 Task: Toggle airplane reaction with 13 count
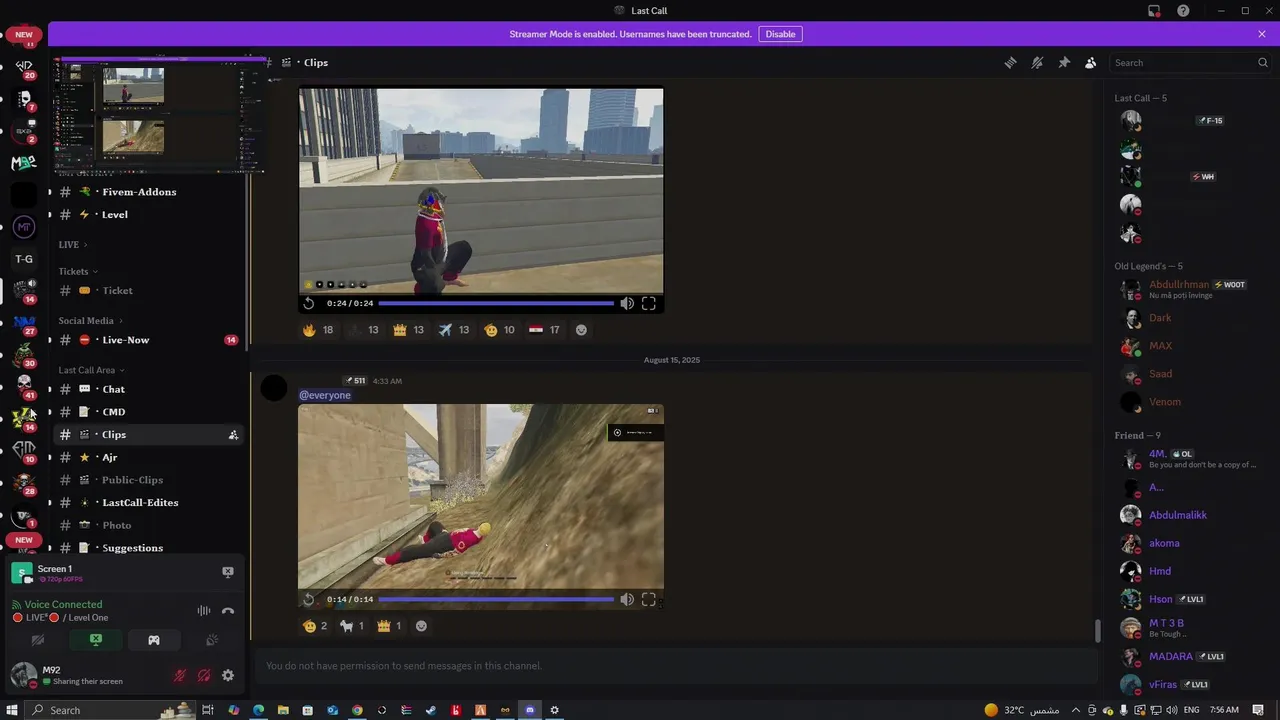coord(454,330)
